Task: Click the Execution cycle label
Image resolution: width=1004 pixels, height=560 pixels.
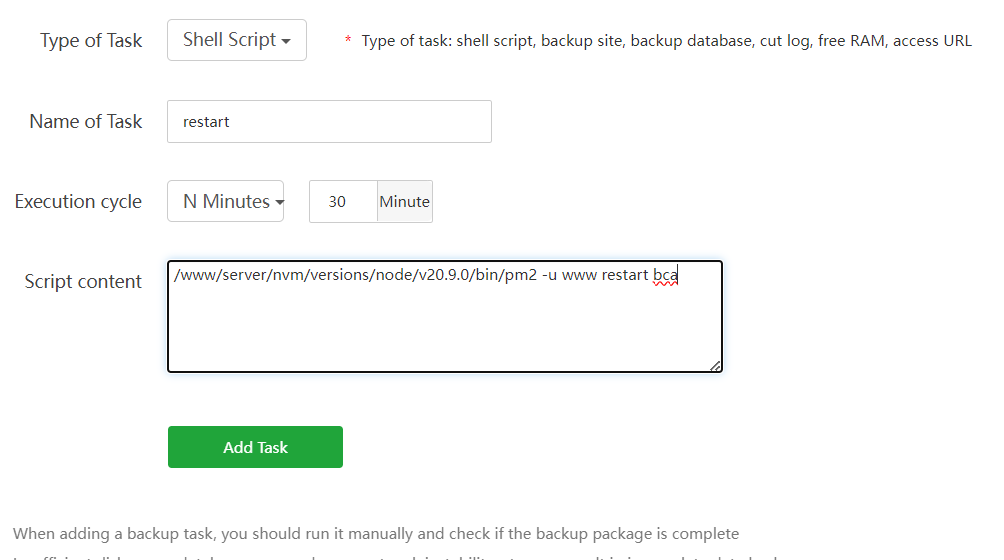Action: pyautogui.click(x=78, y=201)
